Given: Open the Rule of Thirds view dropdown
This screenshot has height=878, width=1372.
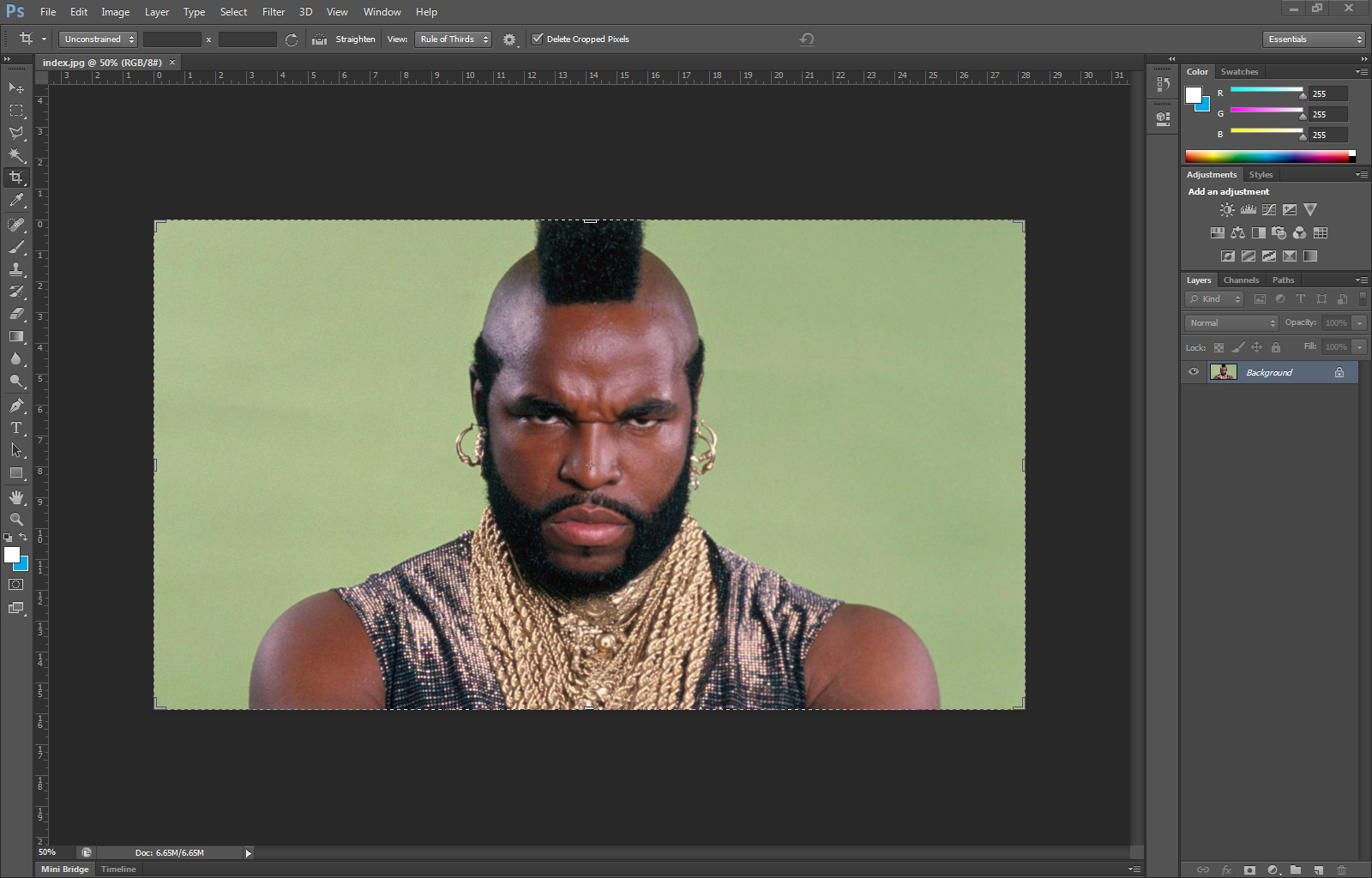Looking at the screenshot, I should click(x=453, y=39).
